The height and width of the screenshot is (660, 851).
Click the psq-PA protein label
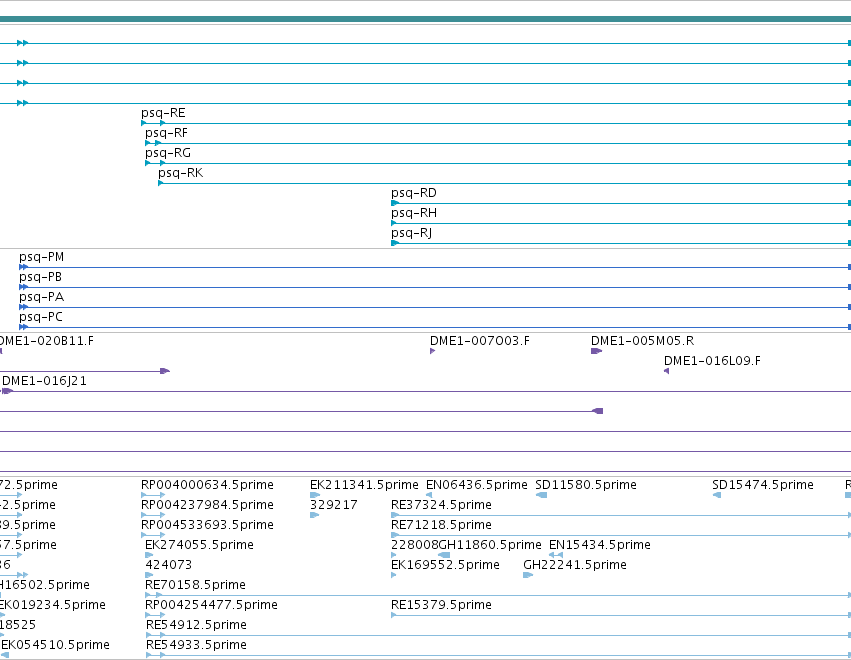click(x=41, y=297)
